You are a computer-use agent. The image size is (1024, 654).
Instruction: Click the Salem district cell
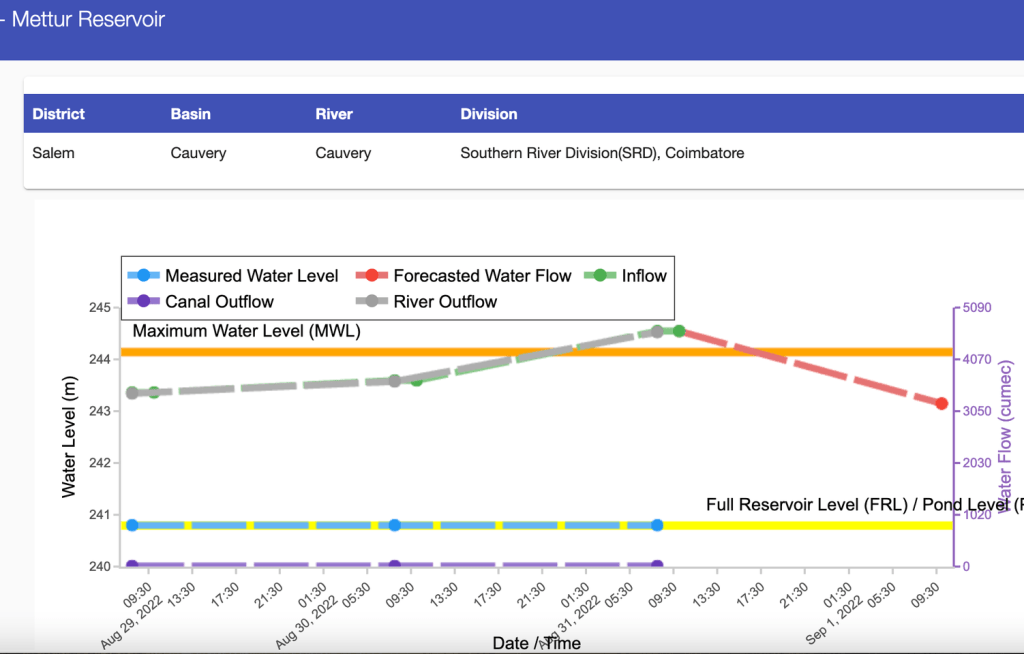[54, 153]
